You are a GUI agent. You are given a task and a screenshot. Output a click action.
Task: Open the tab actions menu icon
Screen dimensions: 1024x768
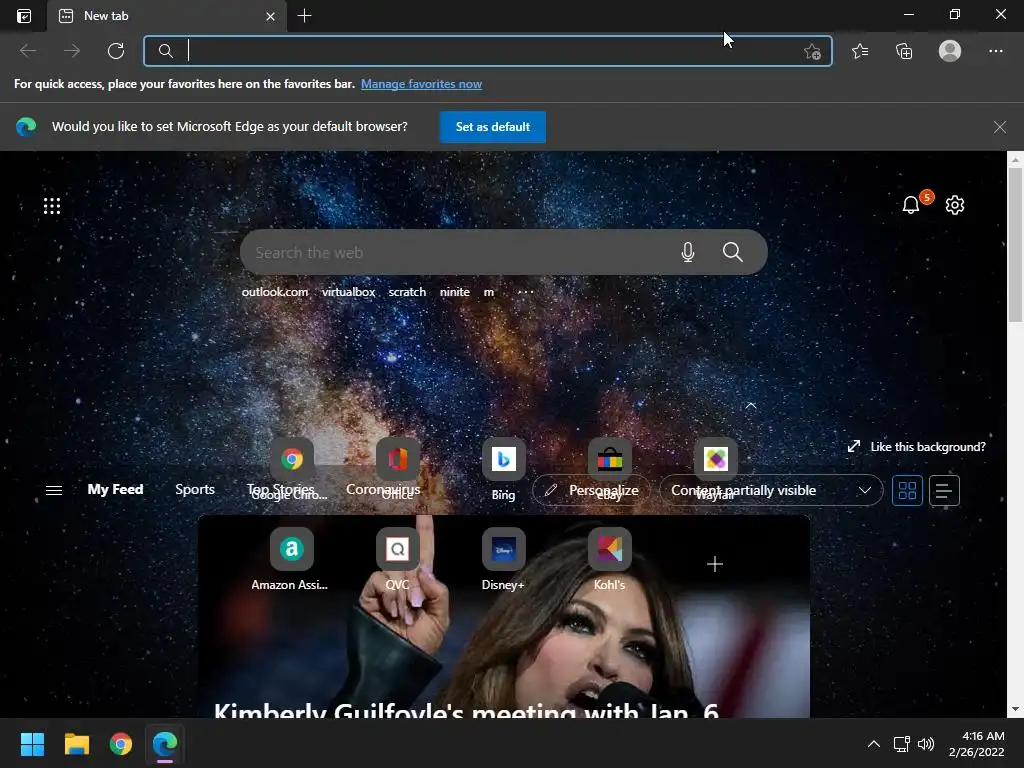coord(24,16)
